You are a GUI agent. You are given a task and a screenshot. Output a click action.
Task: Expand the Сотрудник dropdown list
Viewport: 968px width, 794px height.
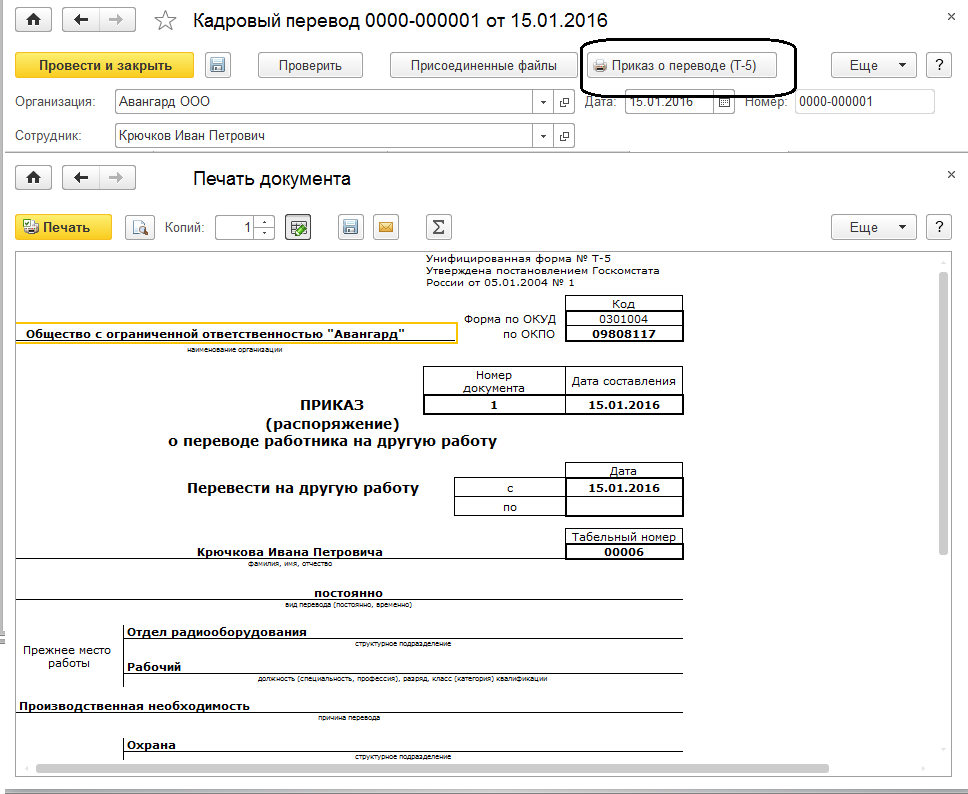[544, 135]
